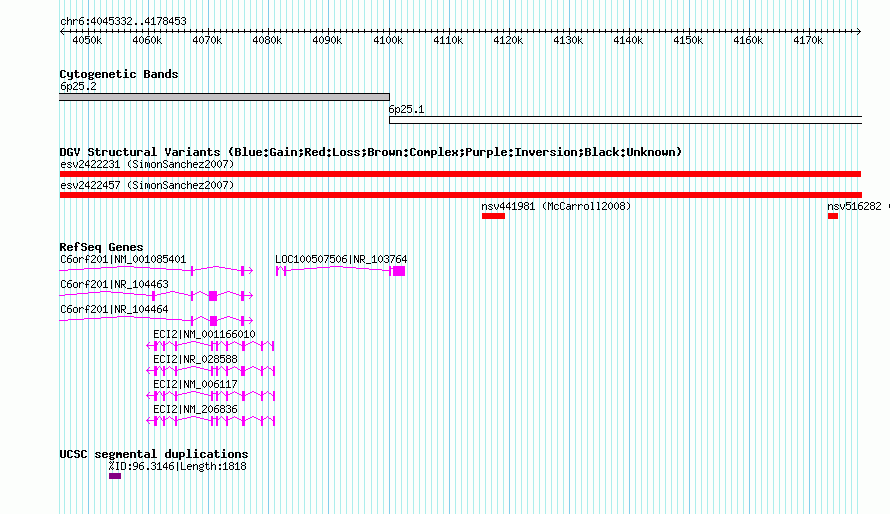Click the 4110k ruler position

tap(448, 40)
